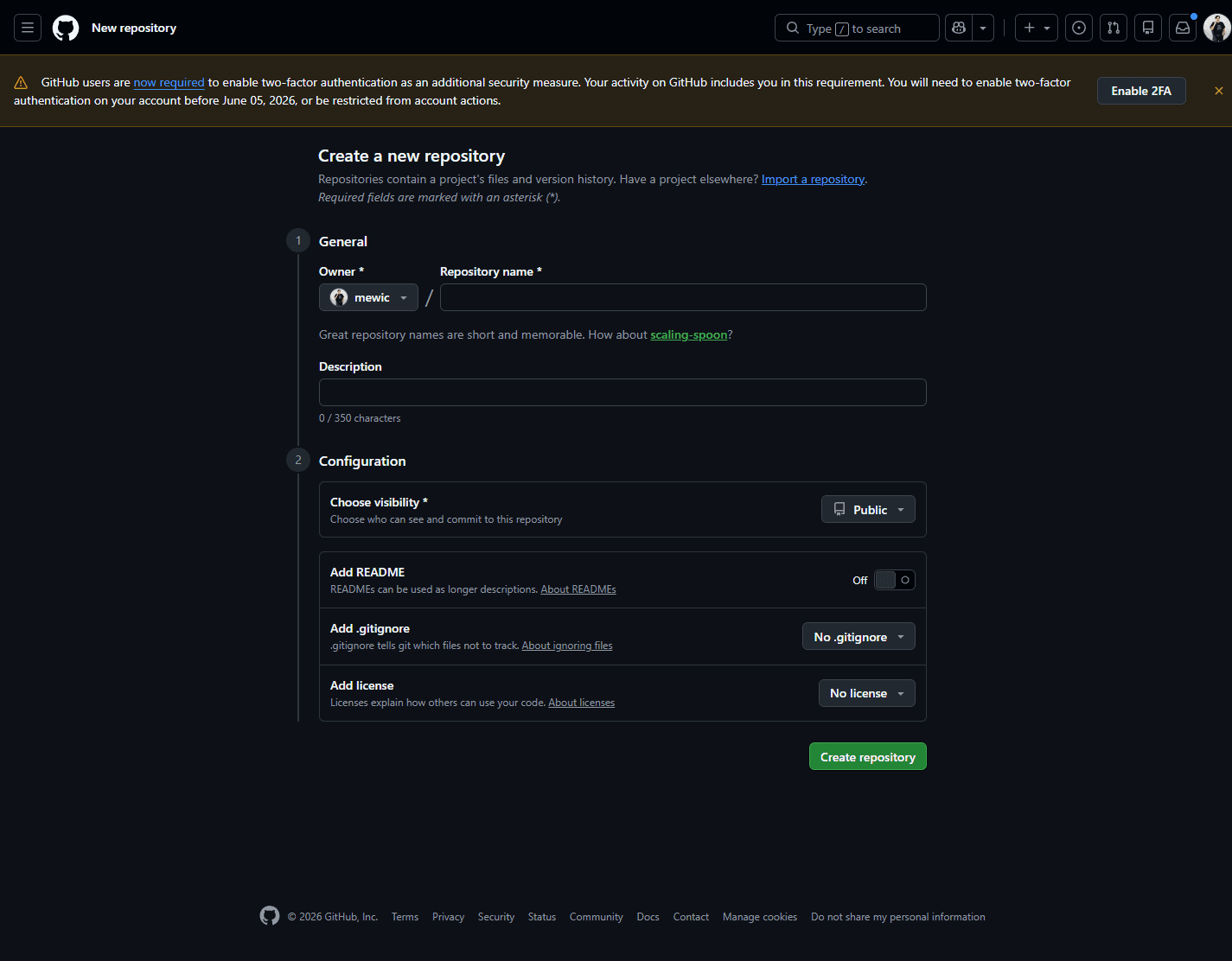Open the Repositories icon in header
Image resolution: width=1232 pixels, height=961 pixels.
(1148, 28)
